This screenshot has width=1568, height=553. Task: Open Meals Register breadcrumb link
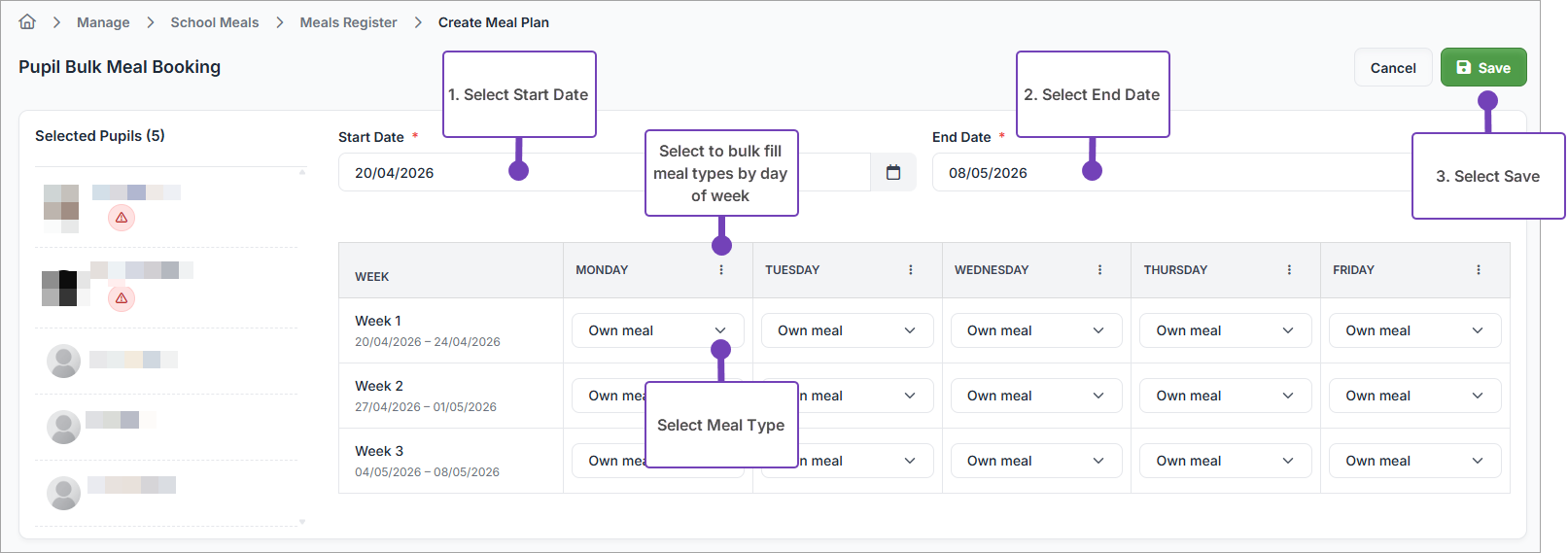(x=348, y=22)
